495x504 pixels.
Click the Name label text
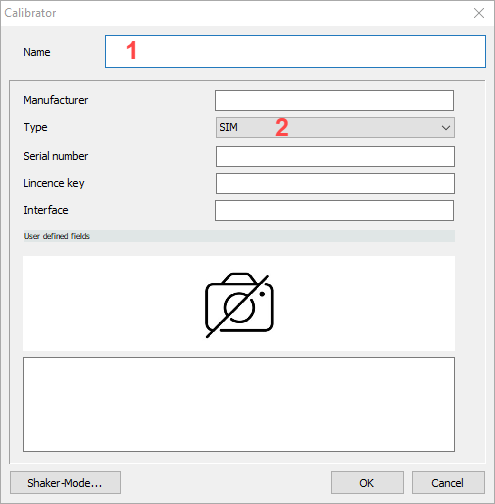click(37, 52)
